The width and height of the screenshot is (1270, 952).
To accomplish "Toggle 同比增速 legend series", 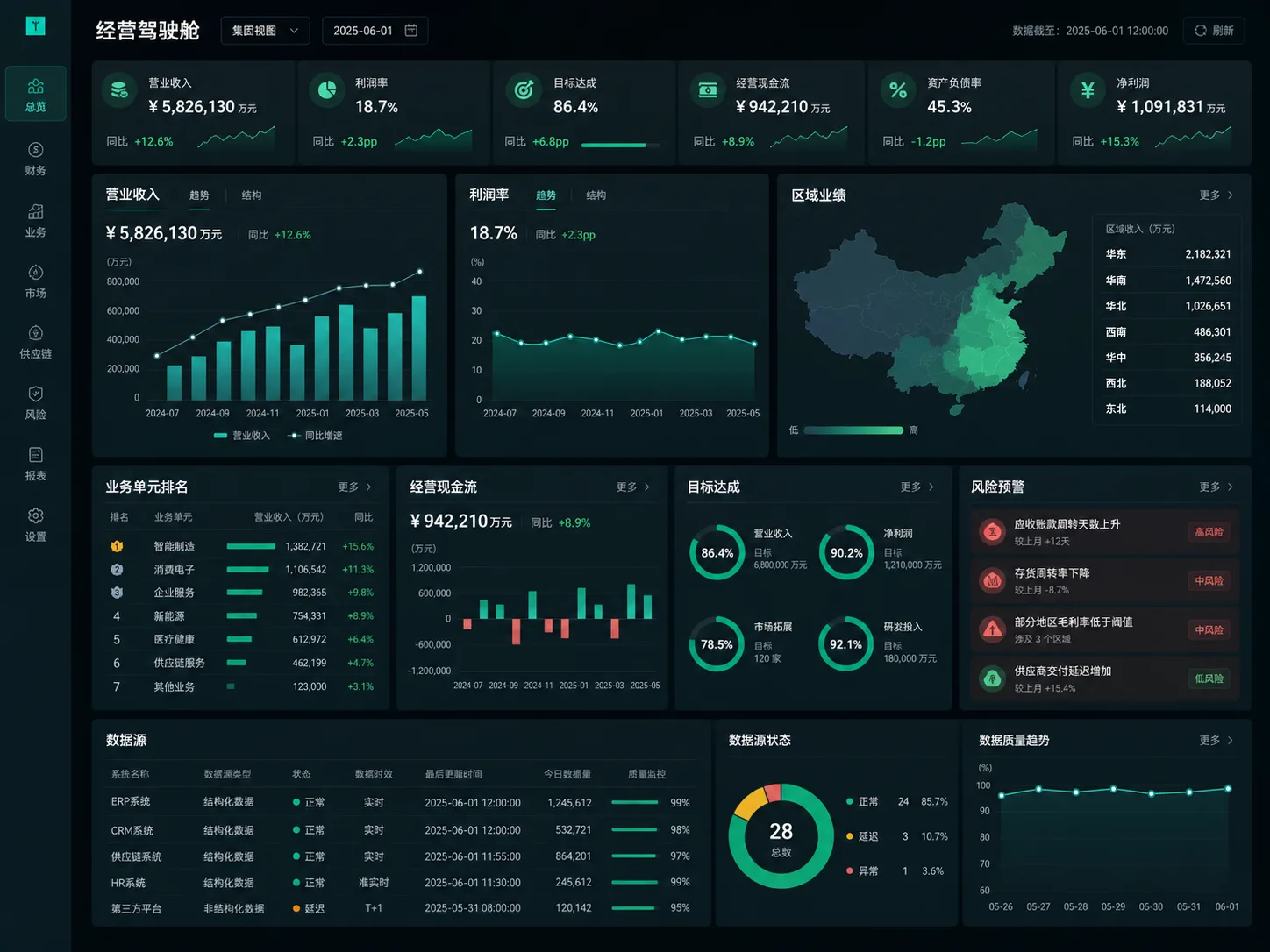I will point(316,436).
